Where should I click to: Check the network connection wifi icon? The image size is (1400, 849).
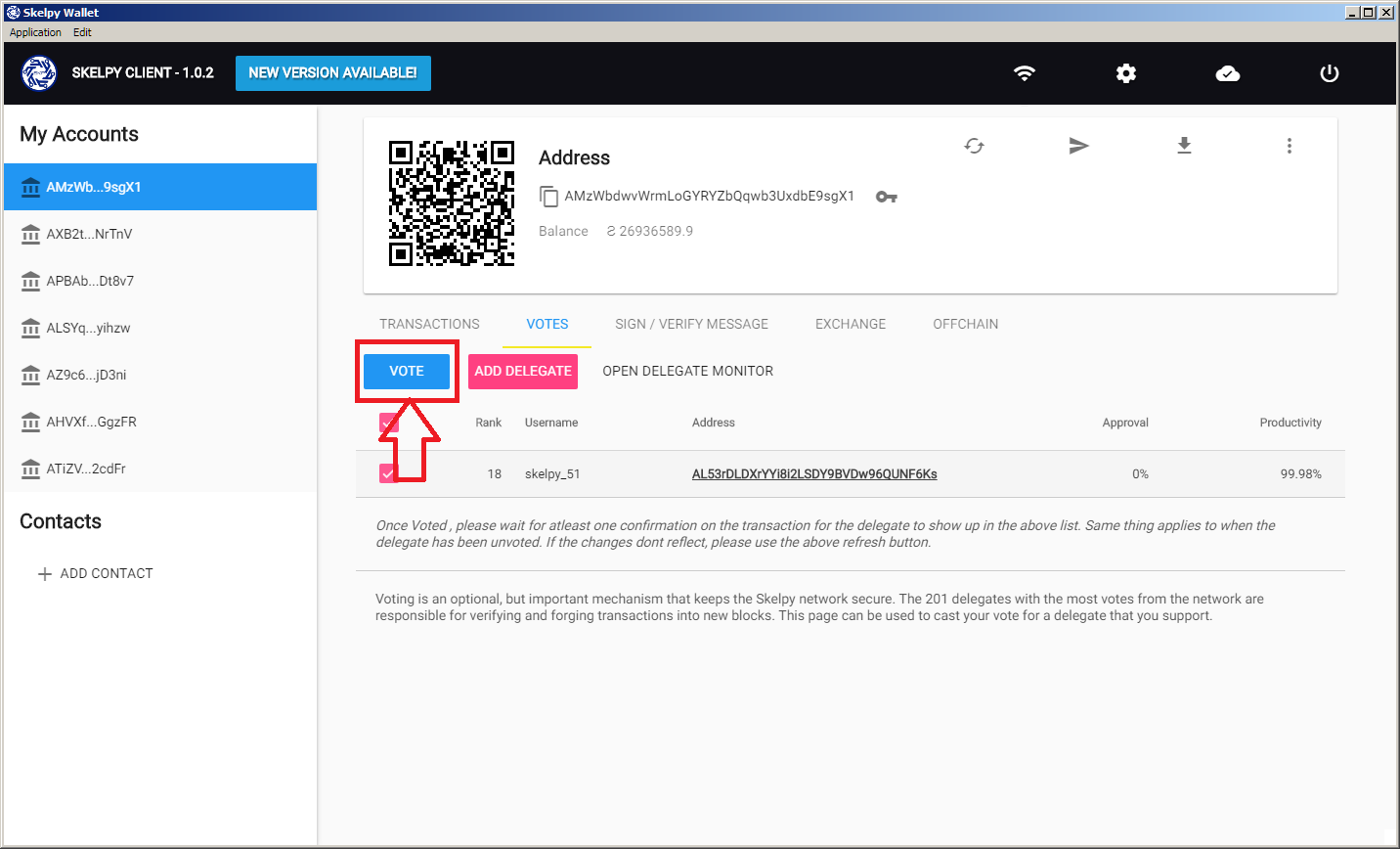click(1025, 73)
